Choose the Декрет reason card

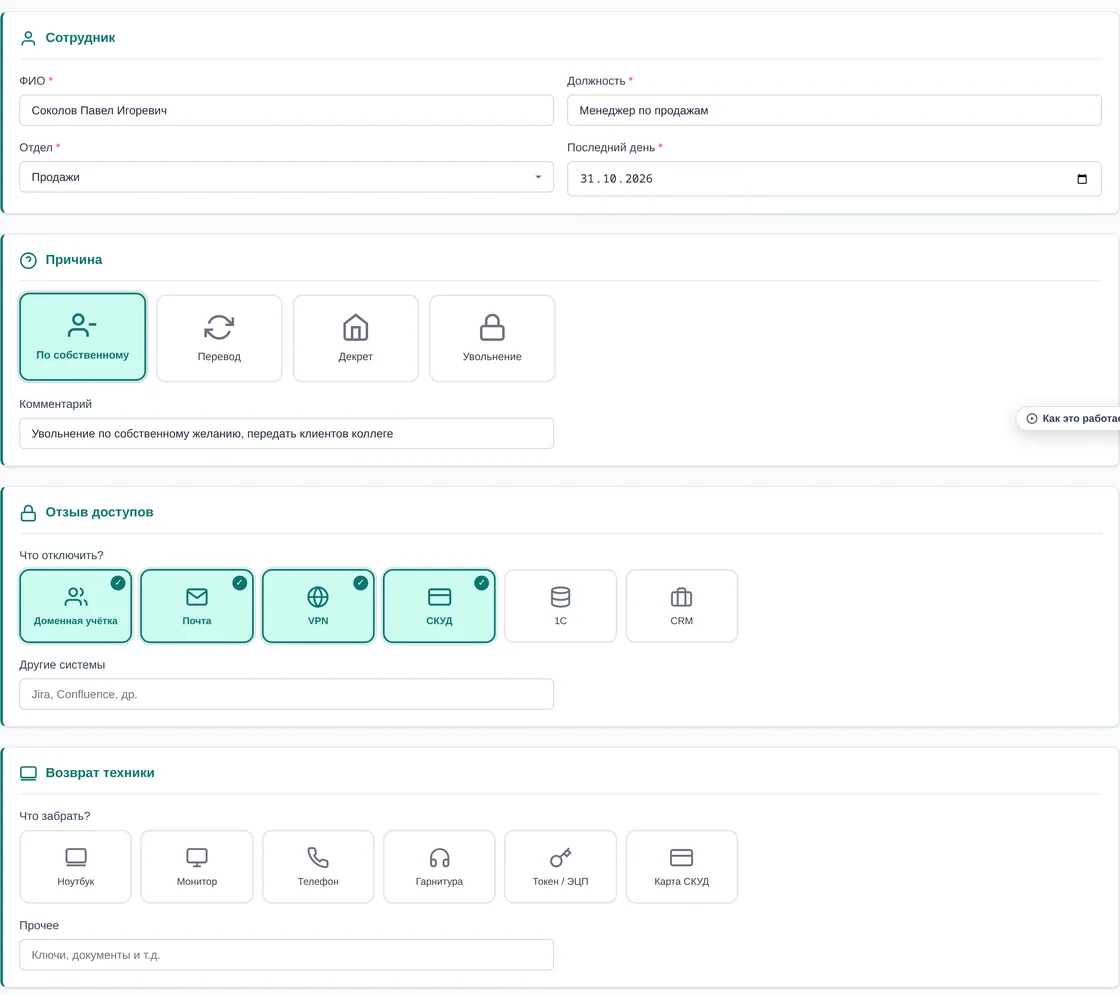355,338
